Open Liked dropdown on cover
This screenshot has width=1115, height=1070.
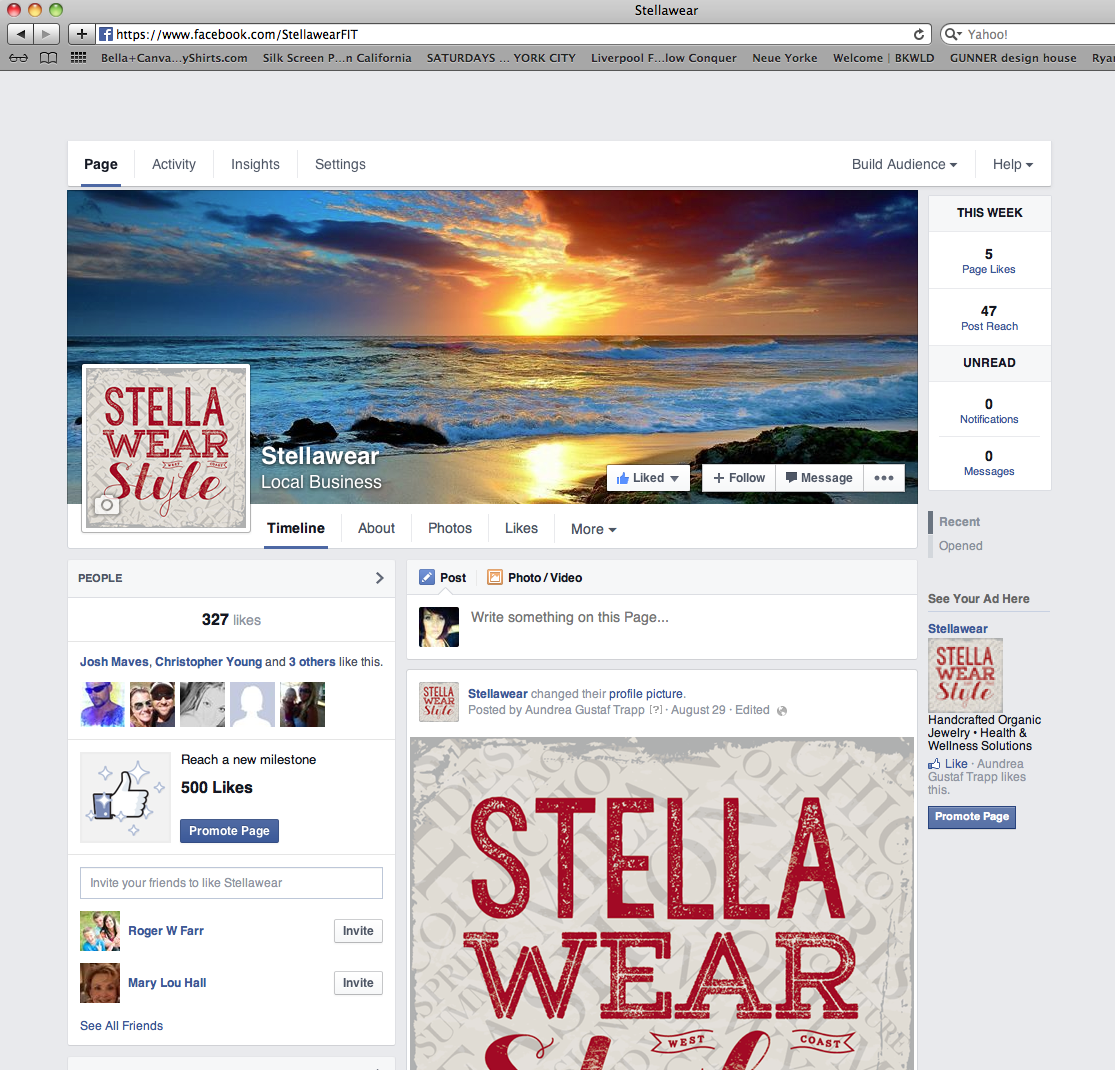coord(648,478)
